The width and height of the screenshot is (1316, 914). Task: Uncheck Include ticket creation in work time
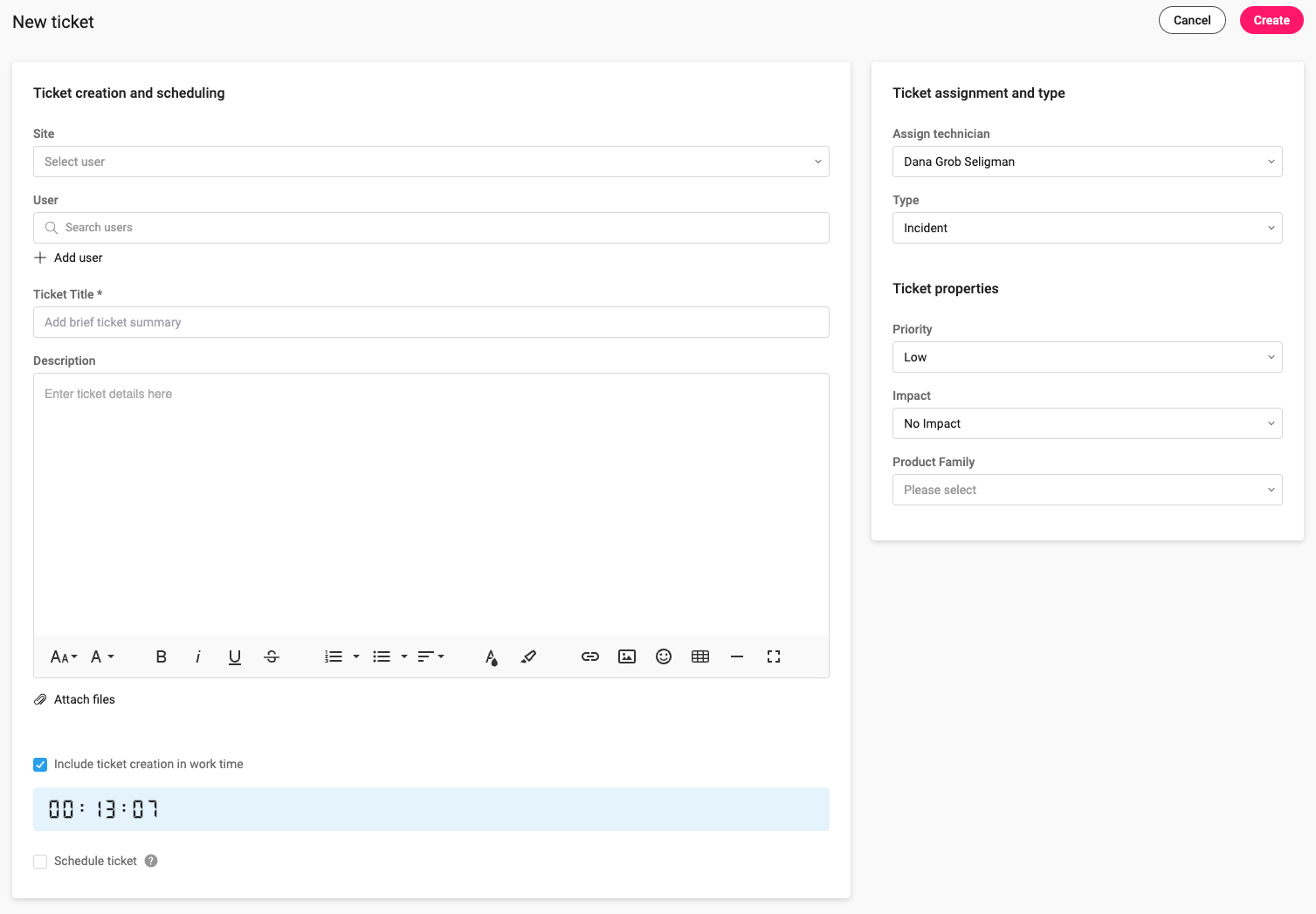[x=40, y=765]
